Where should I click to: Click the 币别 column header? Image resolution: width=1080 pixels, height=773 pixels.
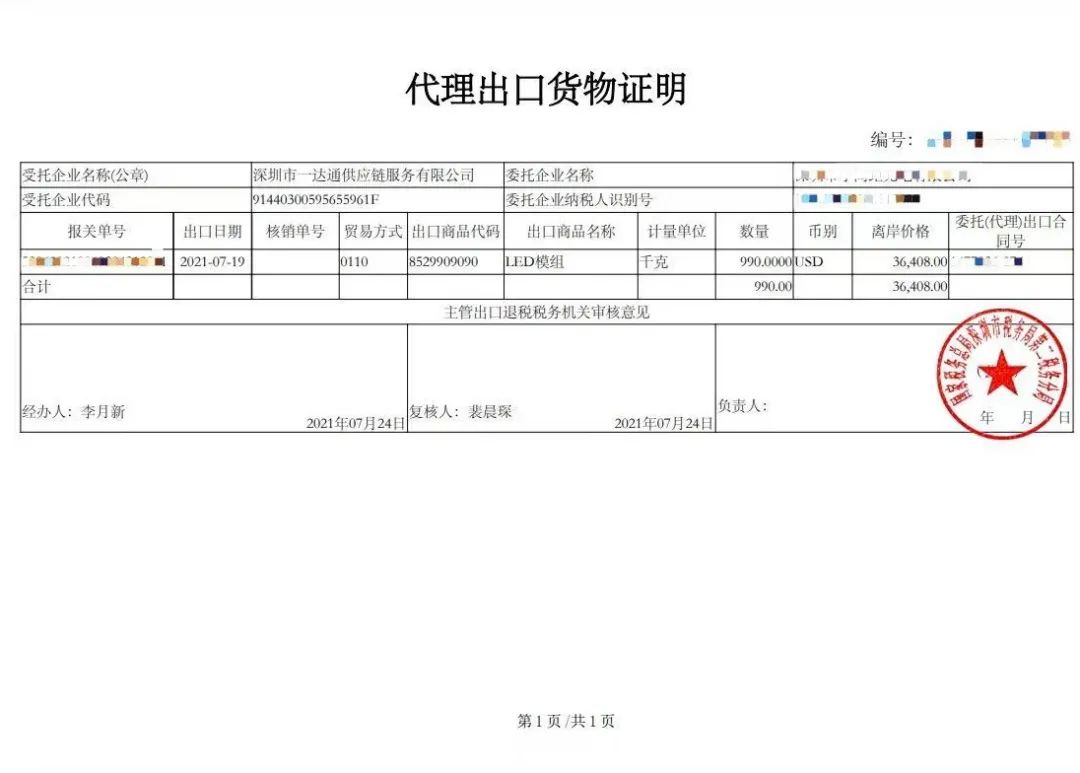tap(822, 231)
